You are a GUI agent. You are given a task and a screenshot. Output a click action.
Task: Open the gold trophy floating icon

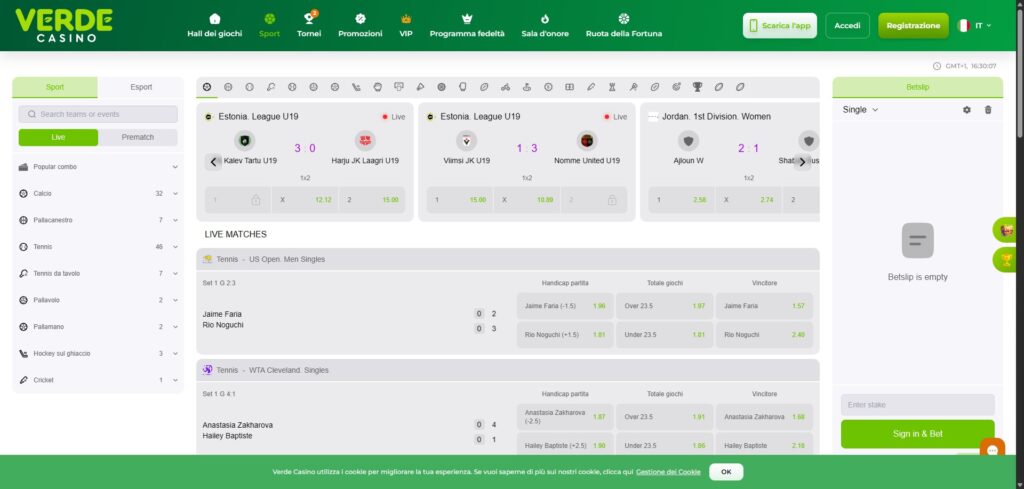click(1006, 260)
